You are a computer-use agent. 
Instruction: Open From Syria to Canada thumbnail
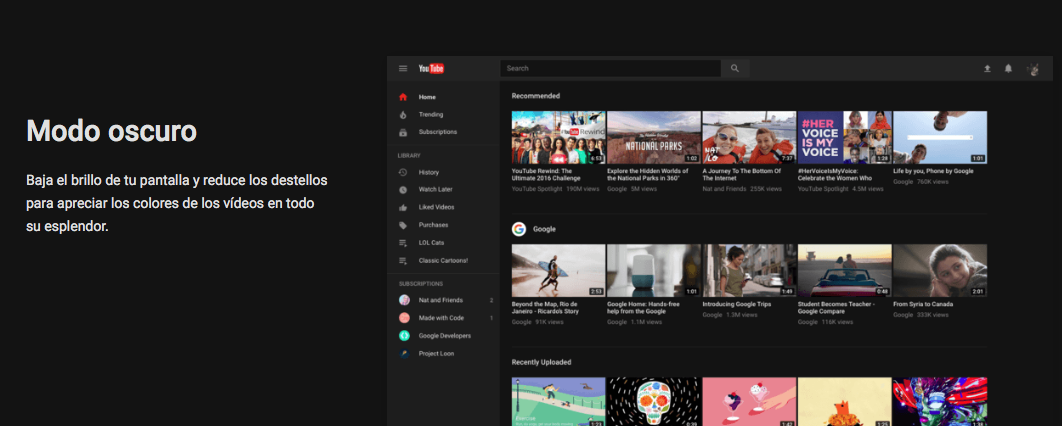click(940, 270)
